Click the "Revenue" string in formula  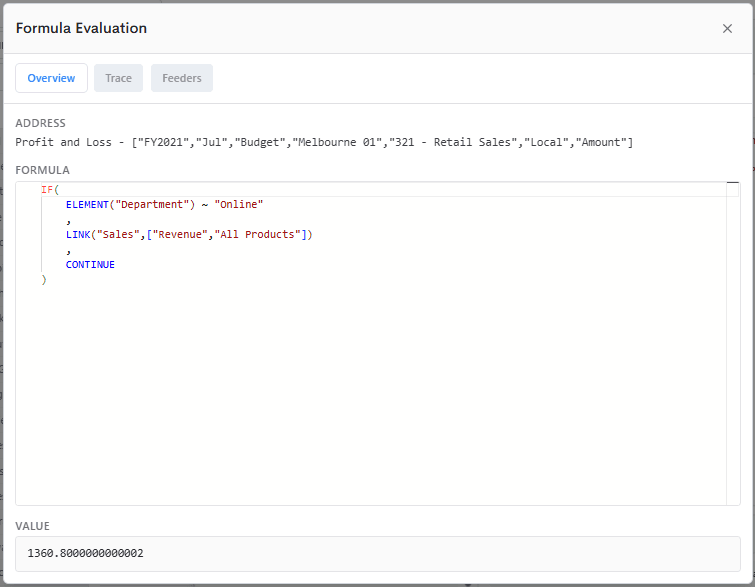pyautogui.click(x=180, y=235)
